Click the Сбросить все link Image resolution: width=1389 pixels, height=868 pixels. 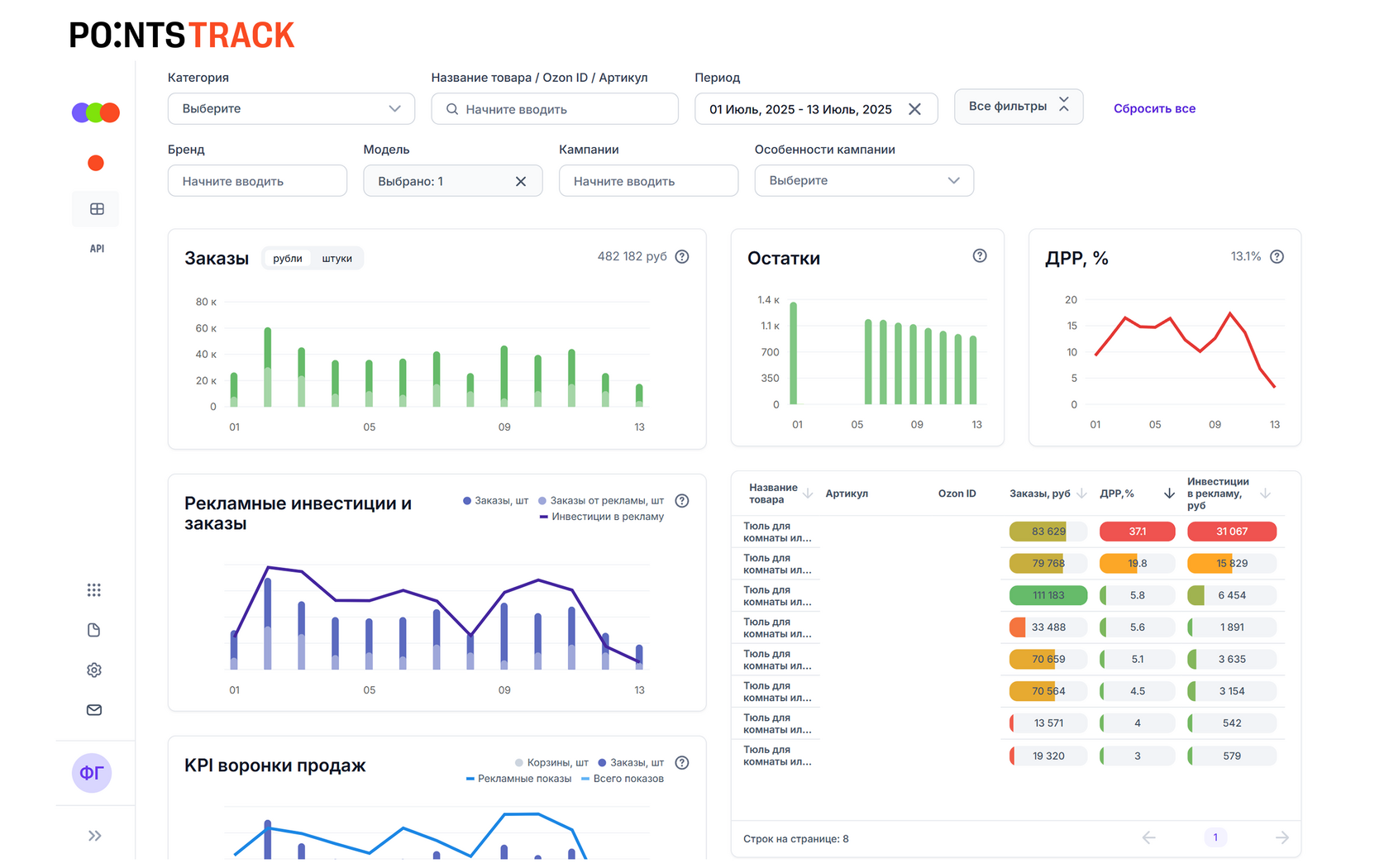[1154, 108]
